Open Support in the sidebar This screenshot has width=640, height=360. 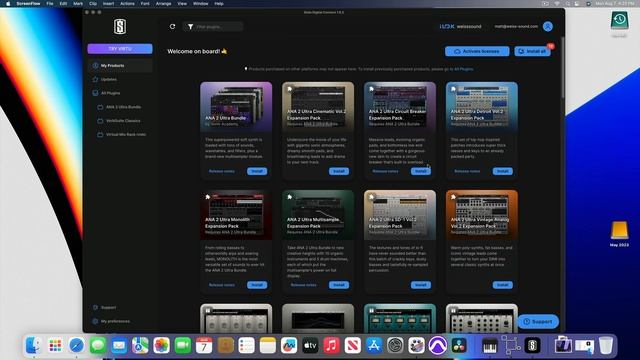pos(108,307)
